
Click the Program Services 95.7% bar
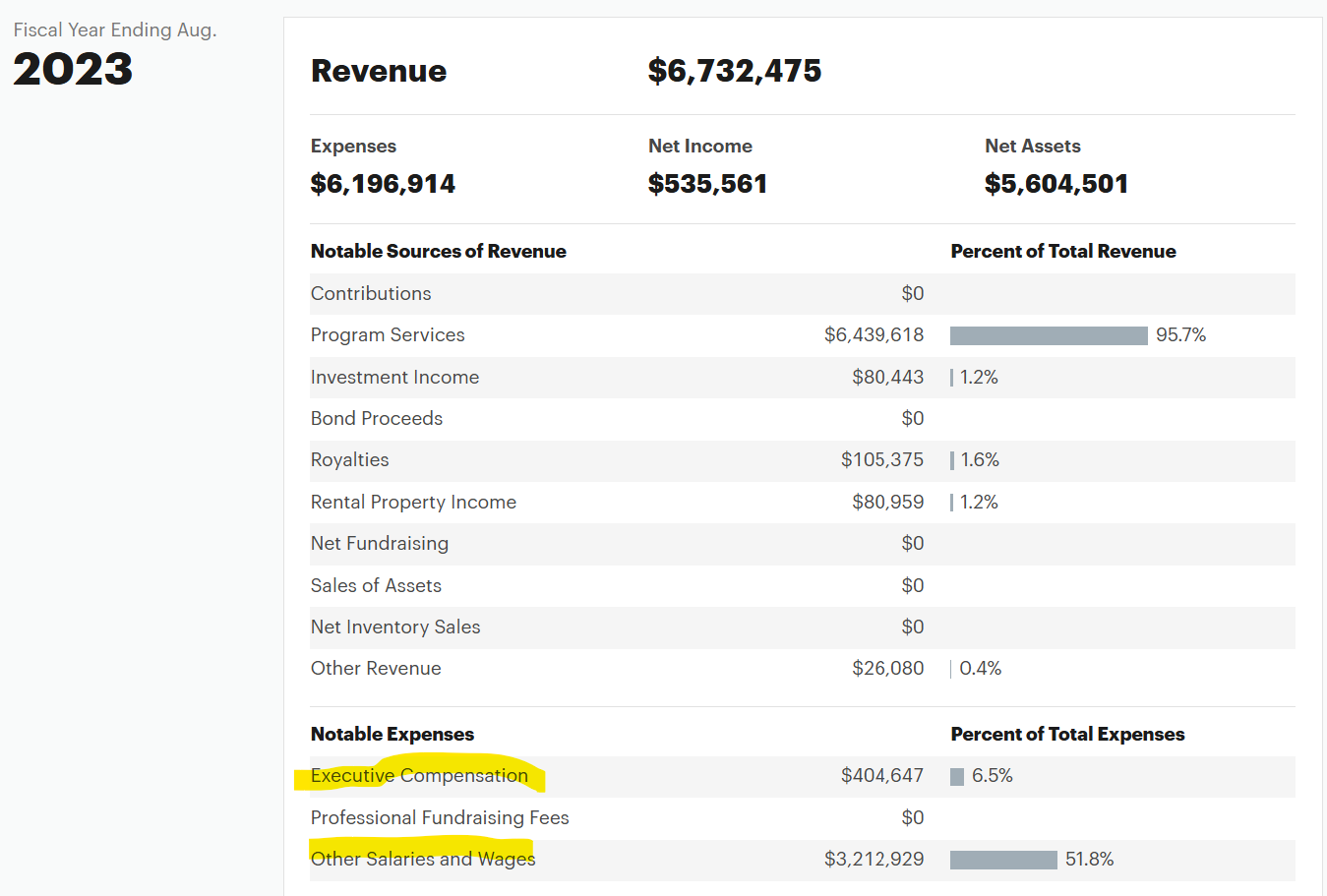tap(1048, 335)
